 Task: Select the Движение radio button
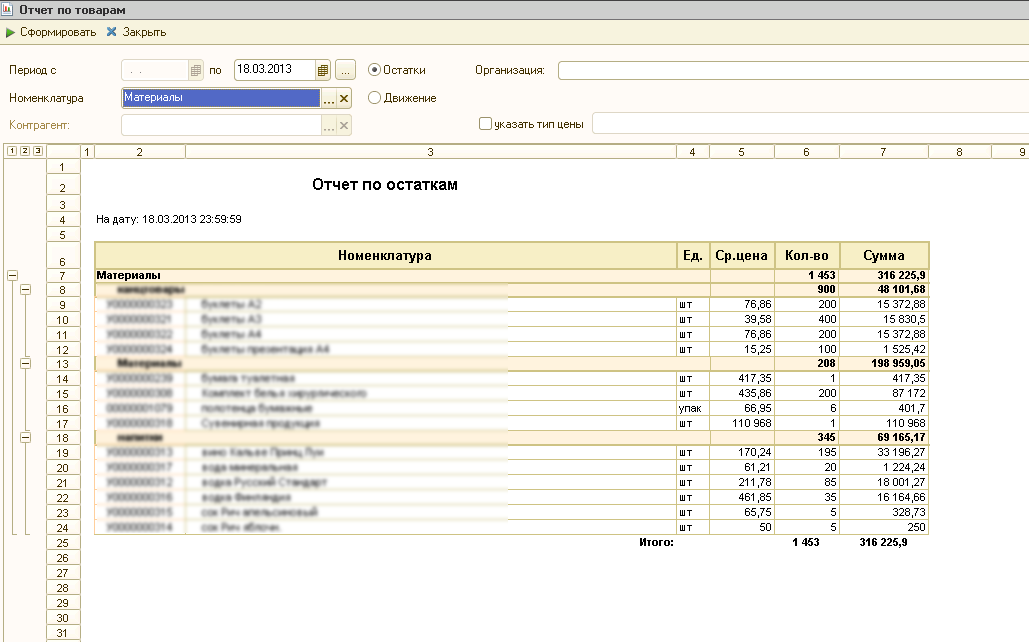[x=375, y=98]
